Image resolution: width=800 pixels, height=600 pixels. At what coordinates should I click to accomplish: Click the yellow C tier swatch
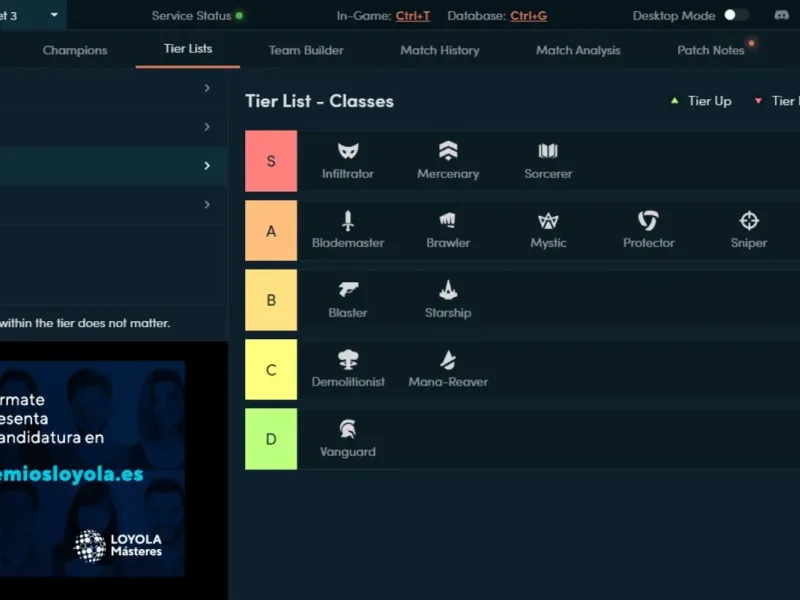(271, 369)
